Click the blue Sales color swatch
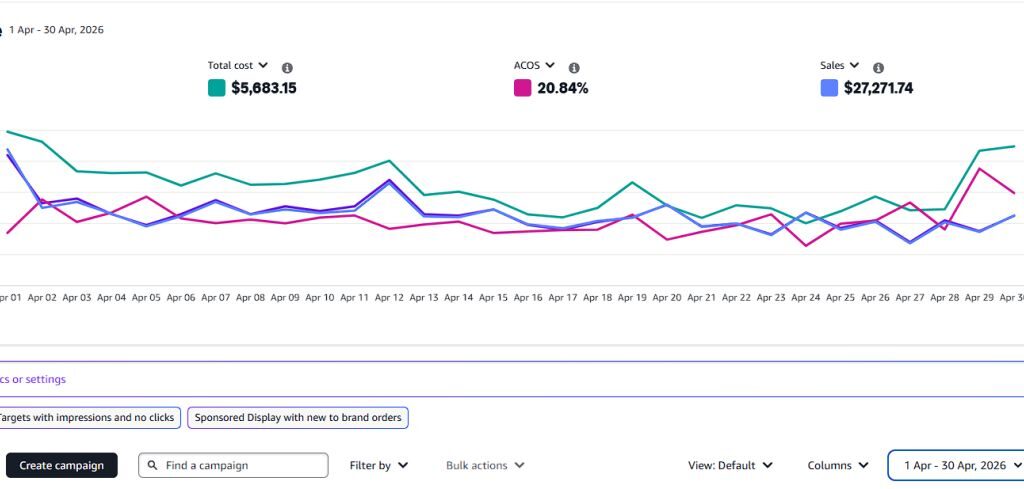 point(829,88)
